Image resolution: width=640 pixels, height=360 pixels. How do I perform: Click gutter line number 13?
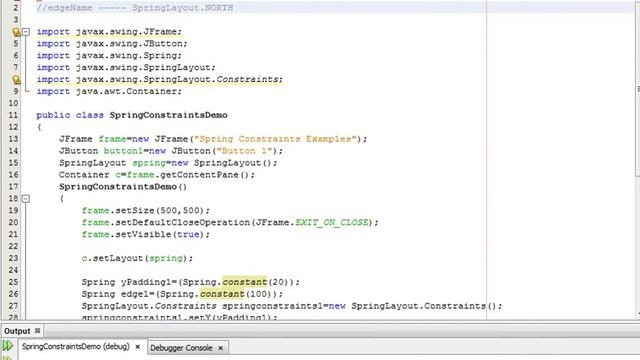pos(13,139)
